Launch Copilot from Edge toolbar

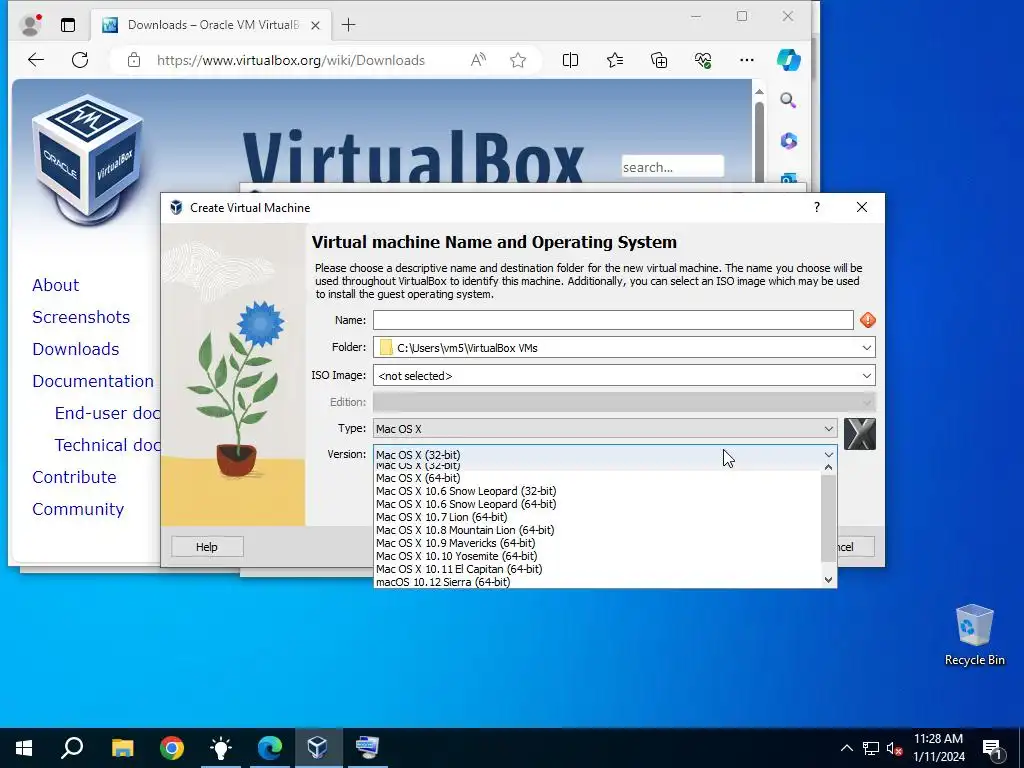point(788,60)
